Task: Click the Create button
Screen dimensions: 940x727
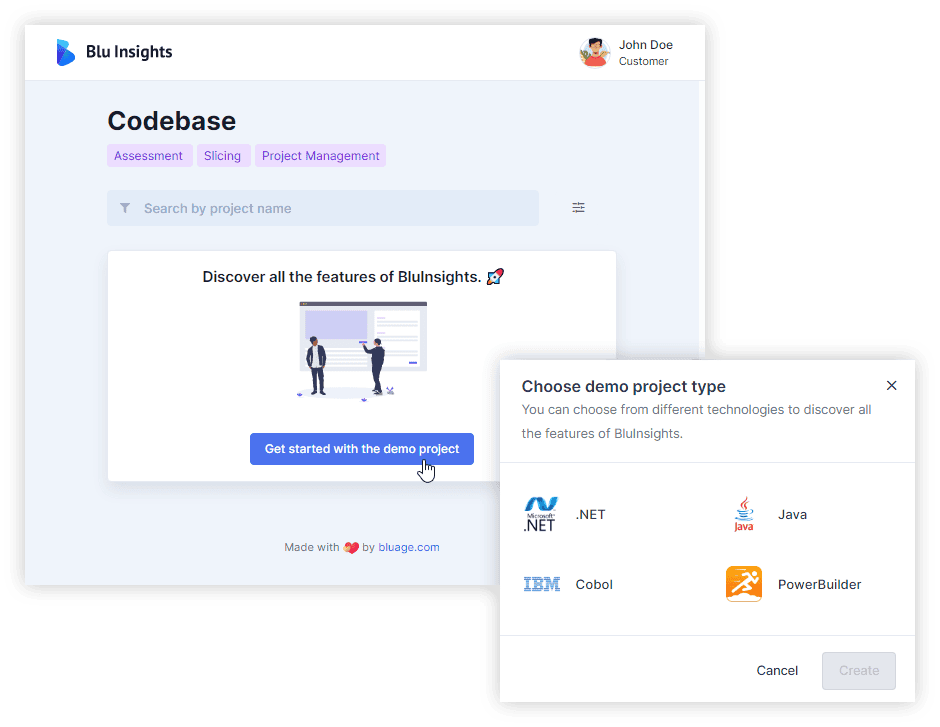Action: pos(858,671)
